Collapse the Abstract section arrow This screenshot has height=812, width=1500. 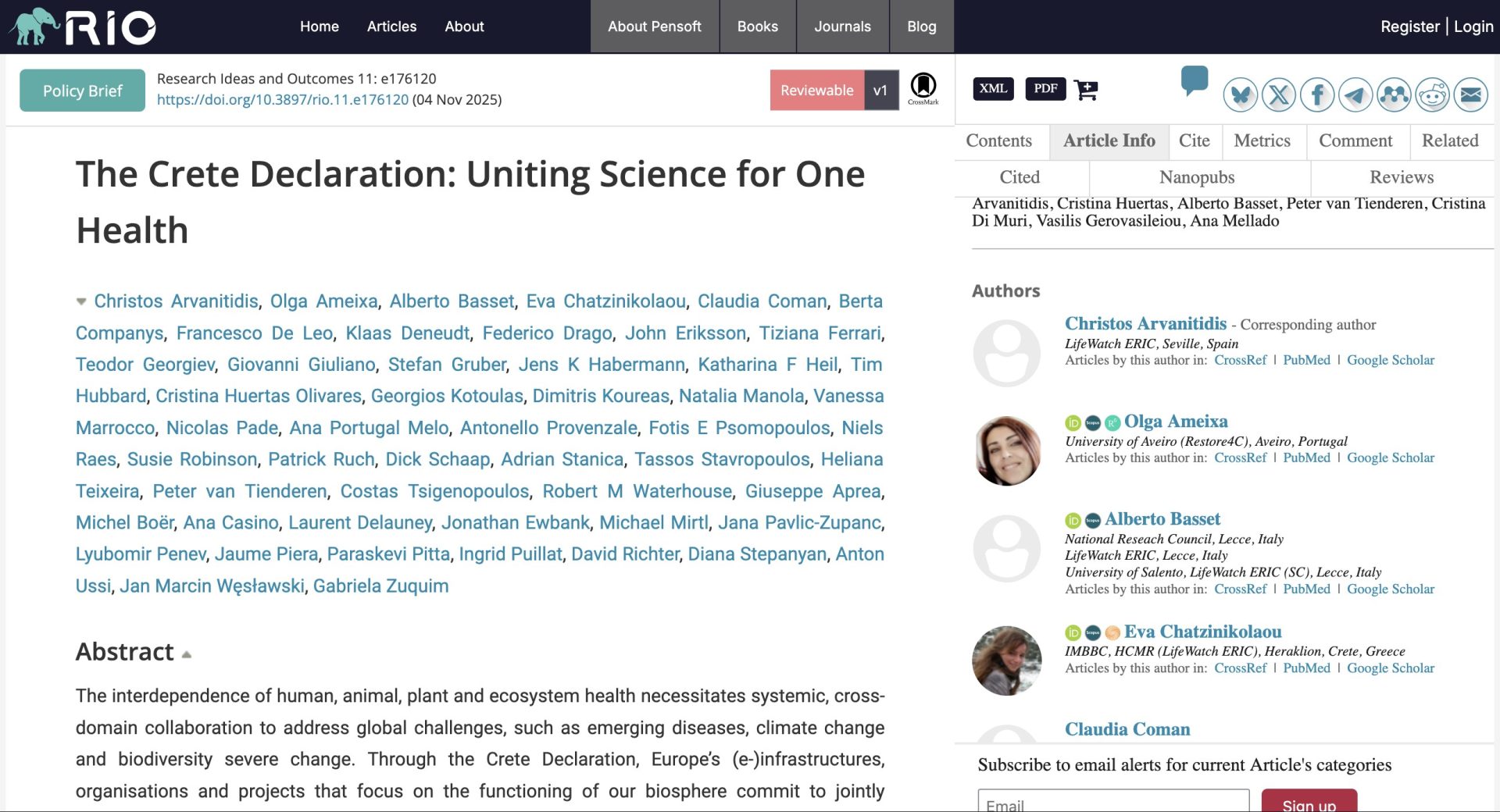click(187, 654)
